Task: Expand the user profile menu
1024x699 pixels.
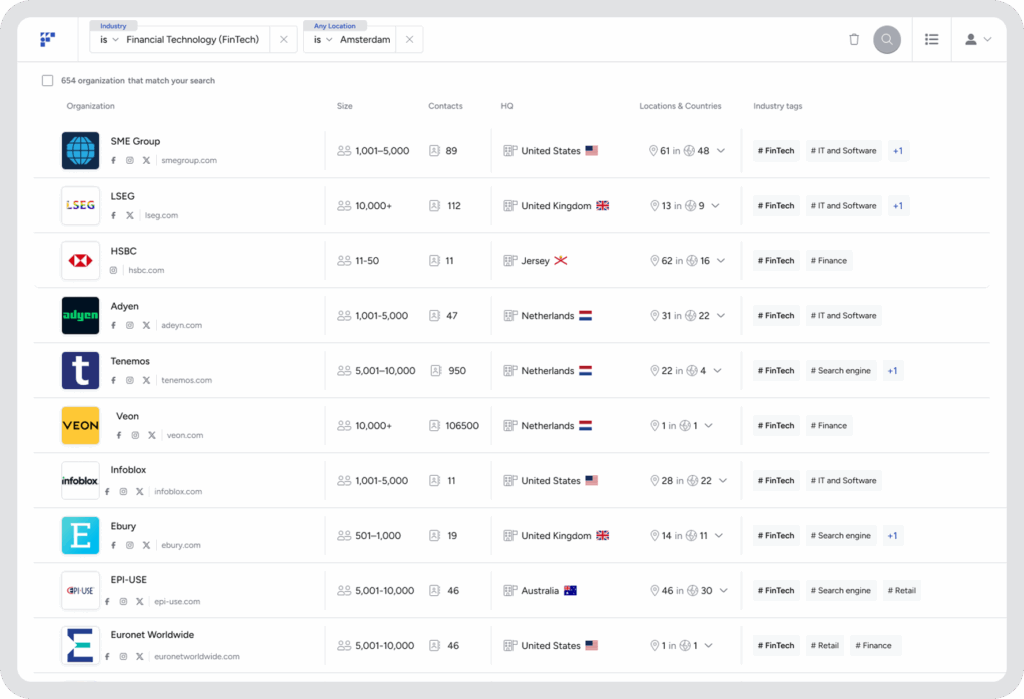Action: [977, 40]
